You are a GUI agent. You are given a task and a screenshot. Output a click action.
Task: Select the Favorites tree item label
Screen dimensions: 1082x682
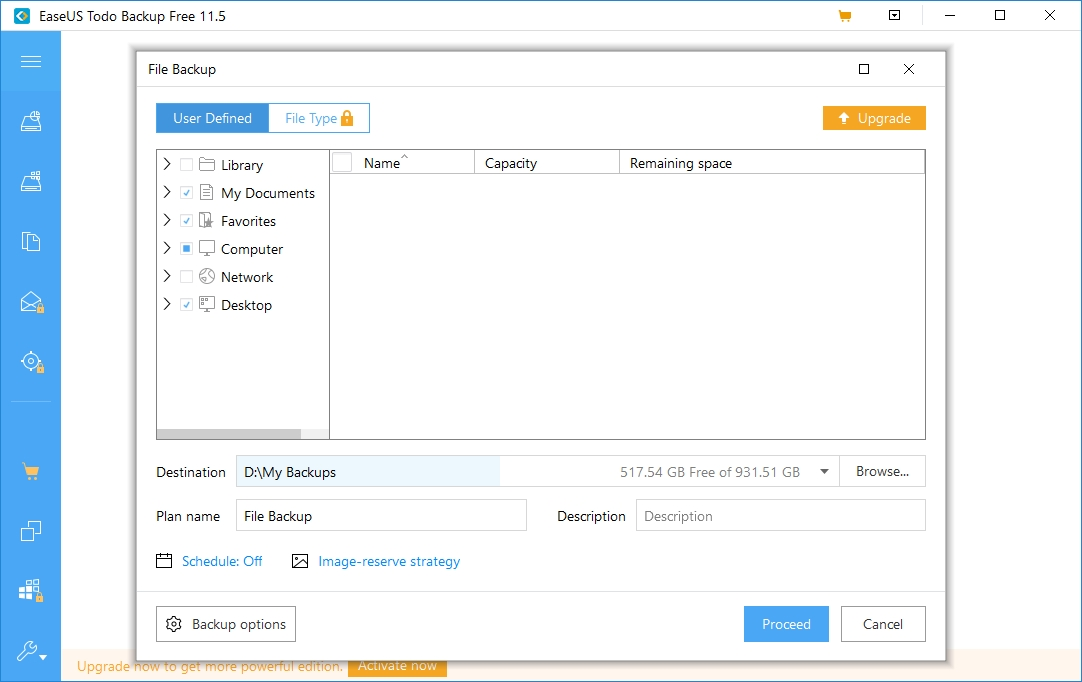pos(248,221)
